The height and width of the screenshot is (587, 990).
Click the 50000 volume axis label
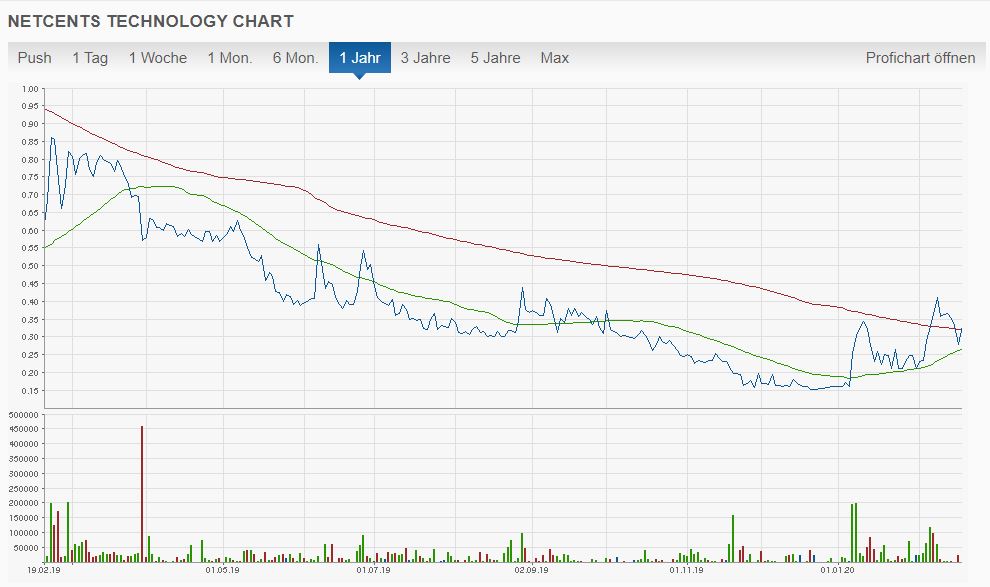[25, 548]
